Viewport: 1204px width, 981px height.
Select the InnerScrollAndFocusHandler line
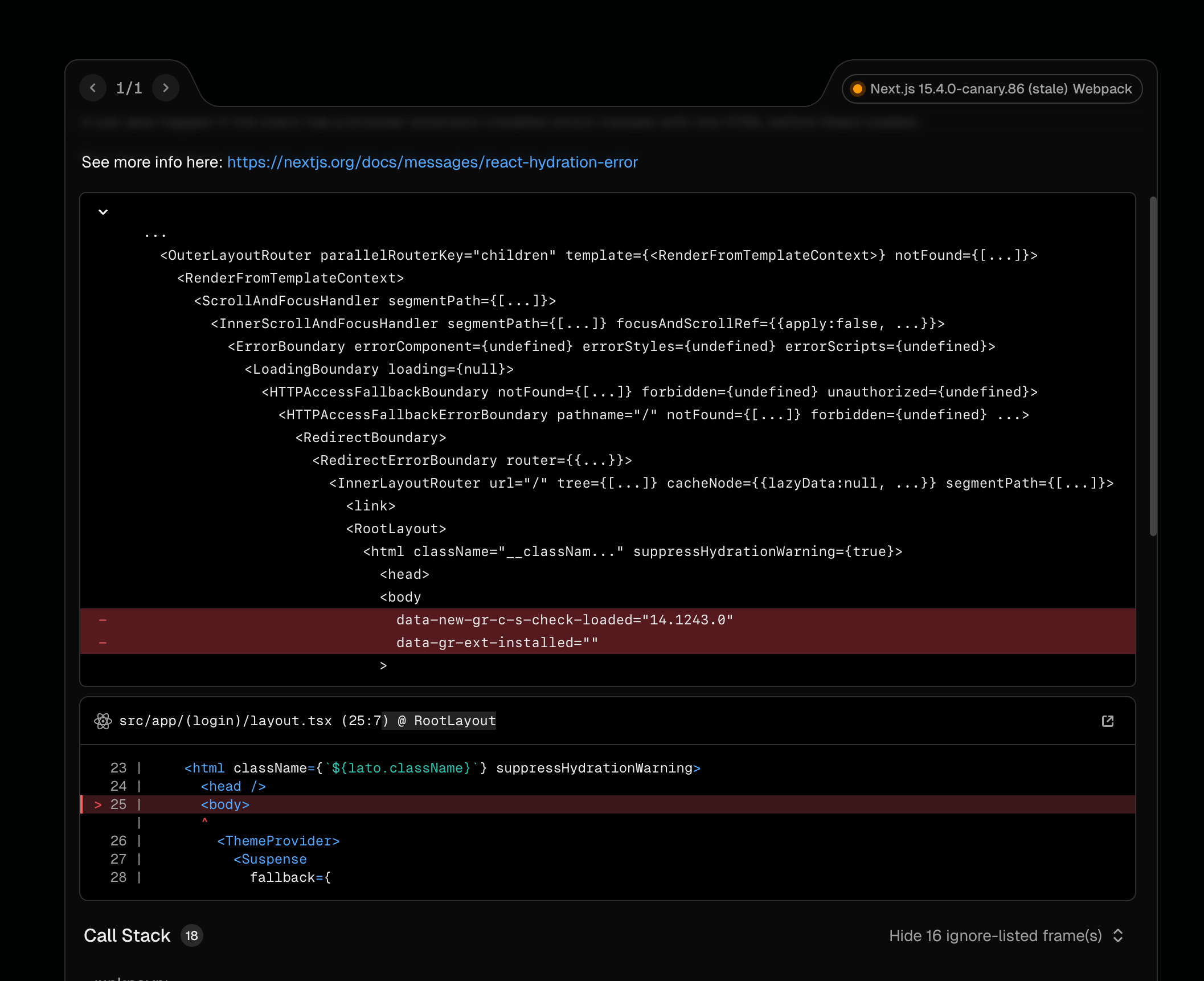578,324
